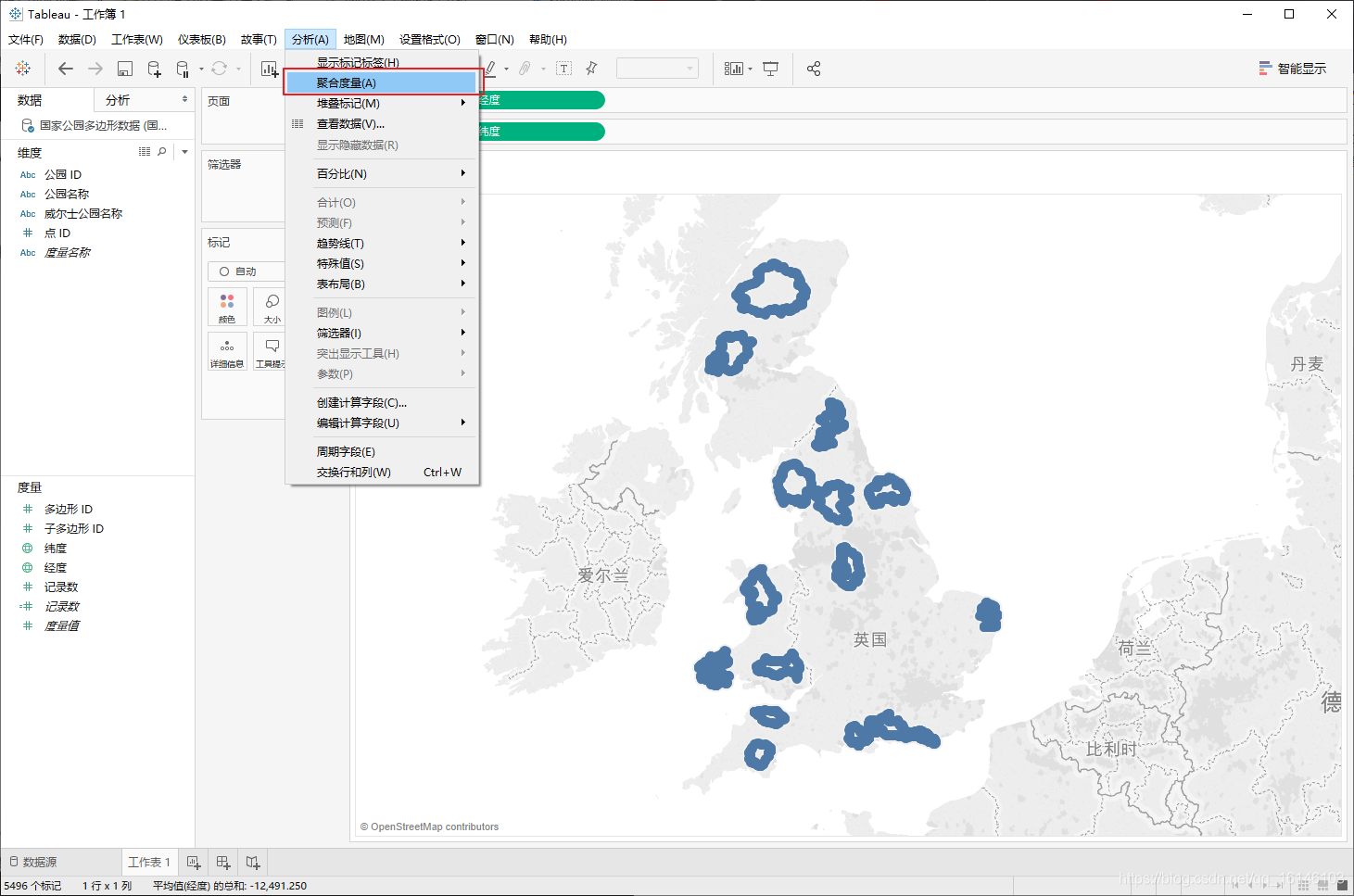The height and width of the screenshot is (896, 1354).
Task: Expand 筛选器(I) submenu
Action: tap(382, 333)
